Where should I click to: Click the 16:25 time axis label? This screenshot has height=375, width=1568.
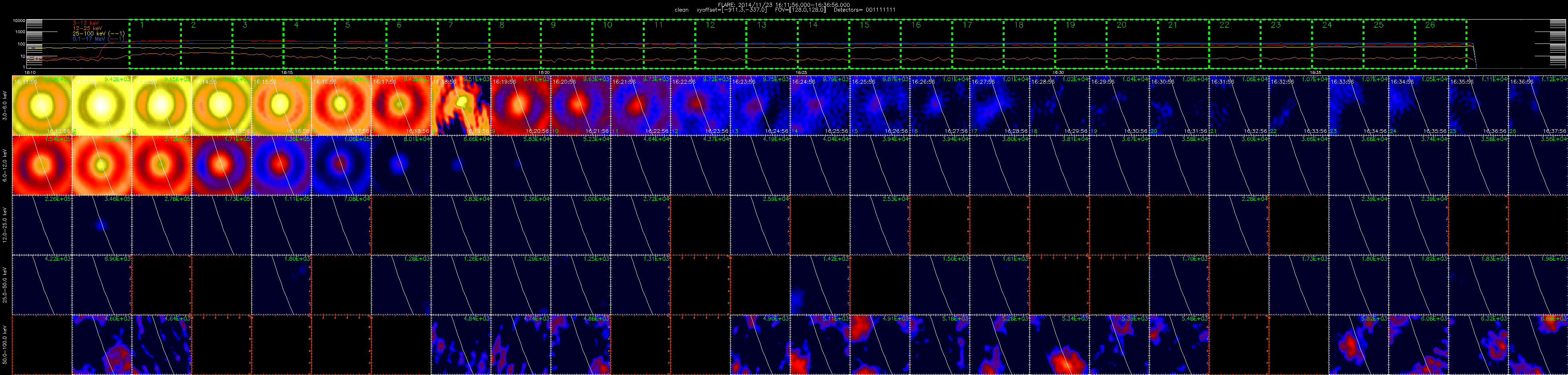[801, 72]
